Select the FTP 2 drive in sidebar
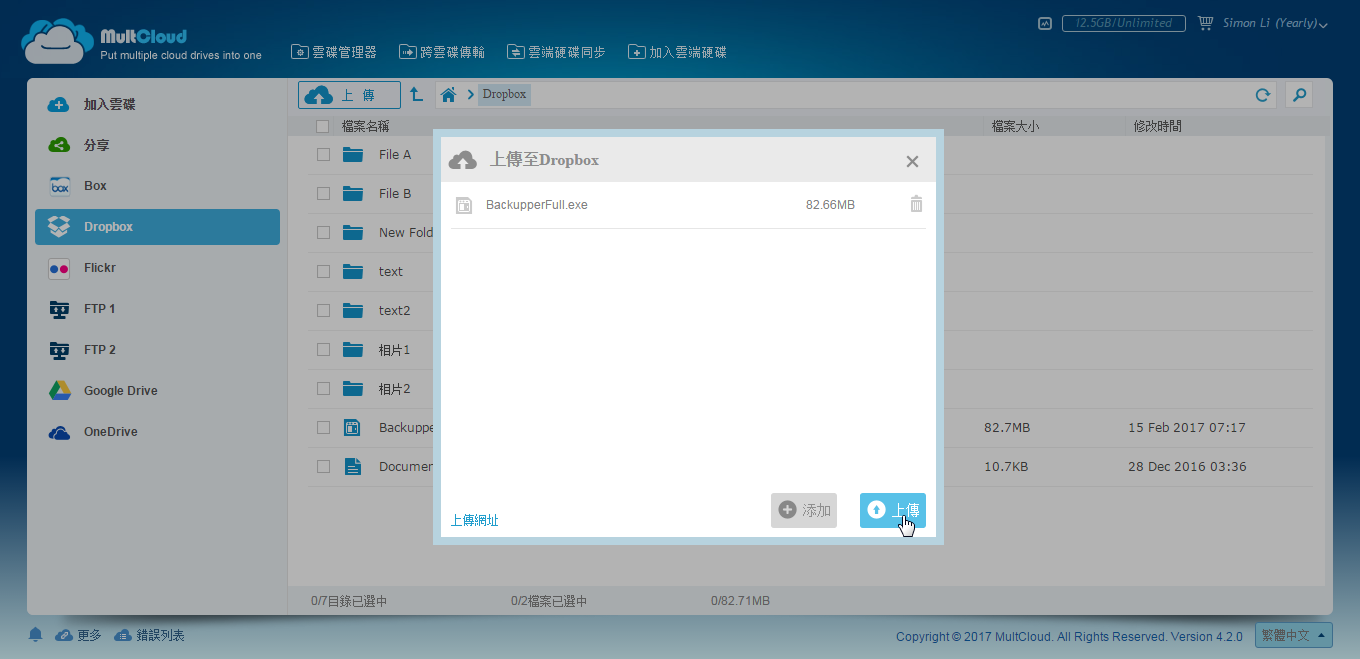Viewport: 1360px width, 659px height. point(157,350)
